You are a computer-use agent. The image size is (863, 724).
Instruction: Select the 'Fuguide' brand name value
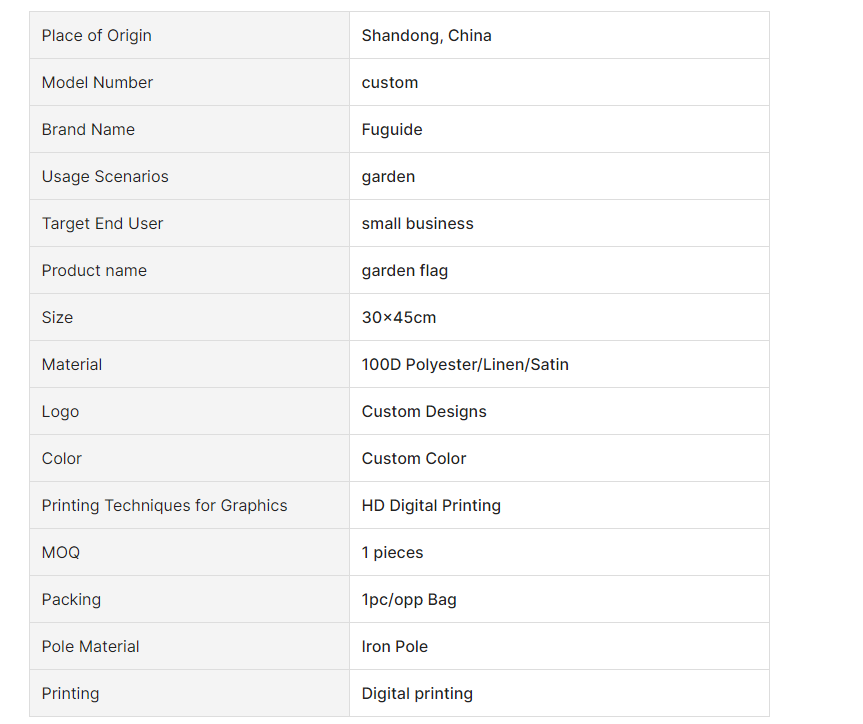click(x=392, y=129)
